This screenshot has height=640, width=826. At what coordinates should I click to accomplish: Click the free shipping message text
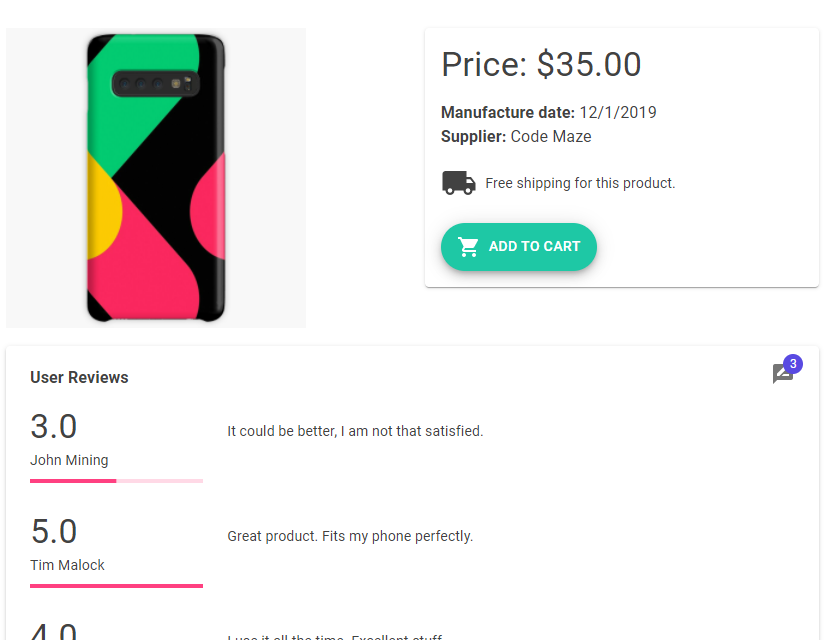pos(580,183)
